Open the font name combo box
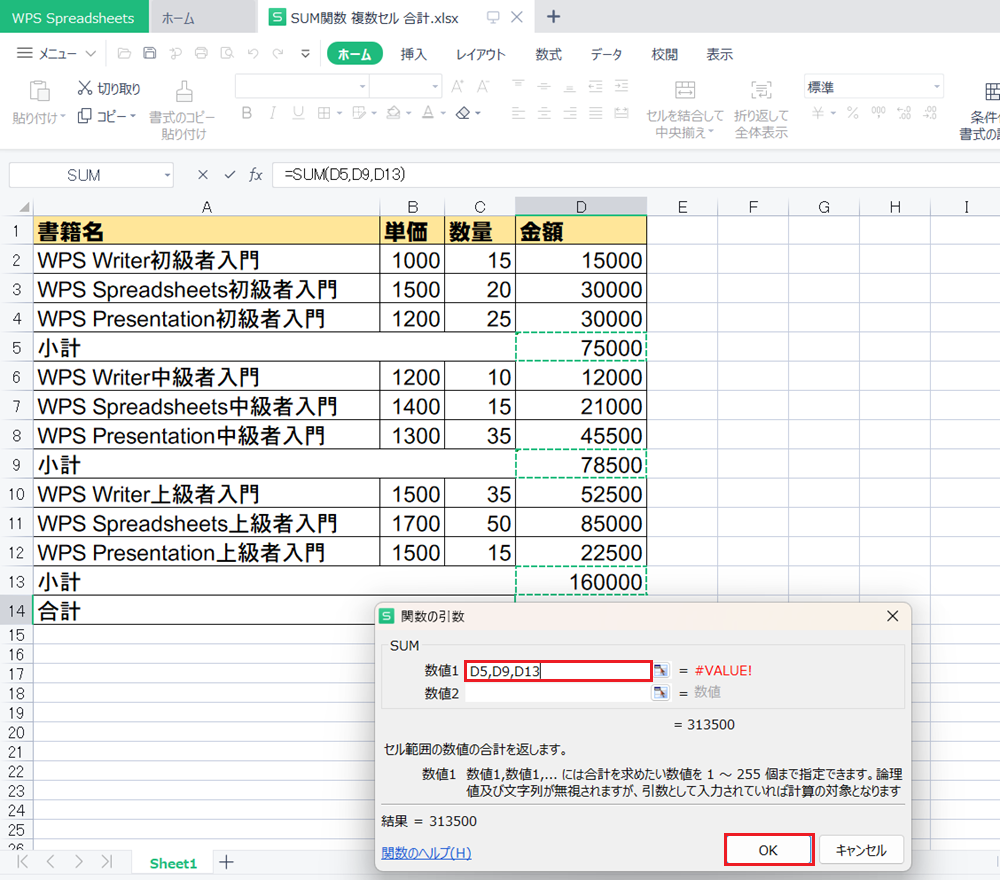Viewport: 1000px width, 880px height. 302,86
